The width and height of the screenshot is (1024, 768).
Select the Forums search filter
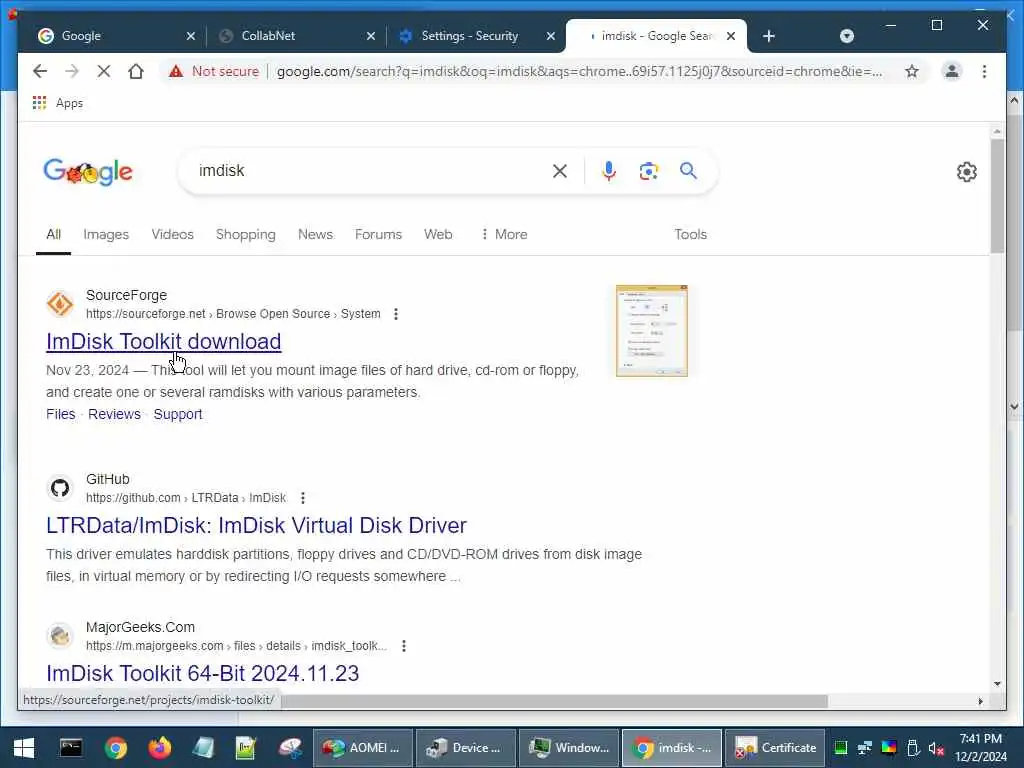(x=378, y=234)
